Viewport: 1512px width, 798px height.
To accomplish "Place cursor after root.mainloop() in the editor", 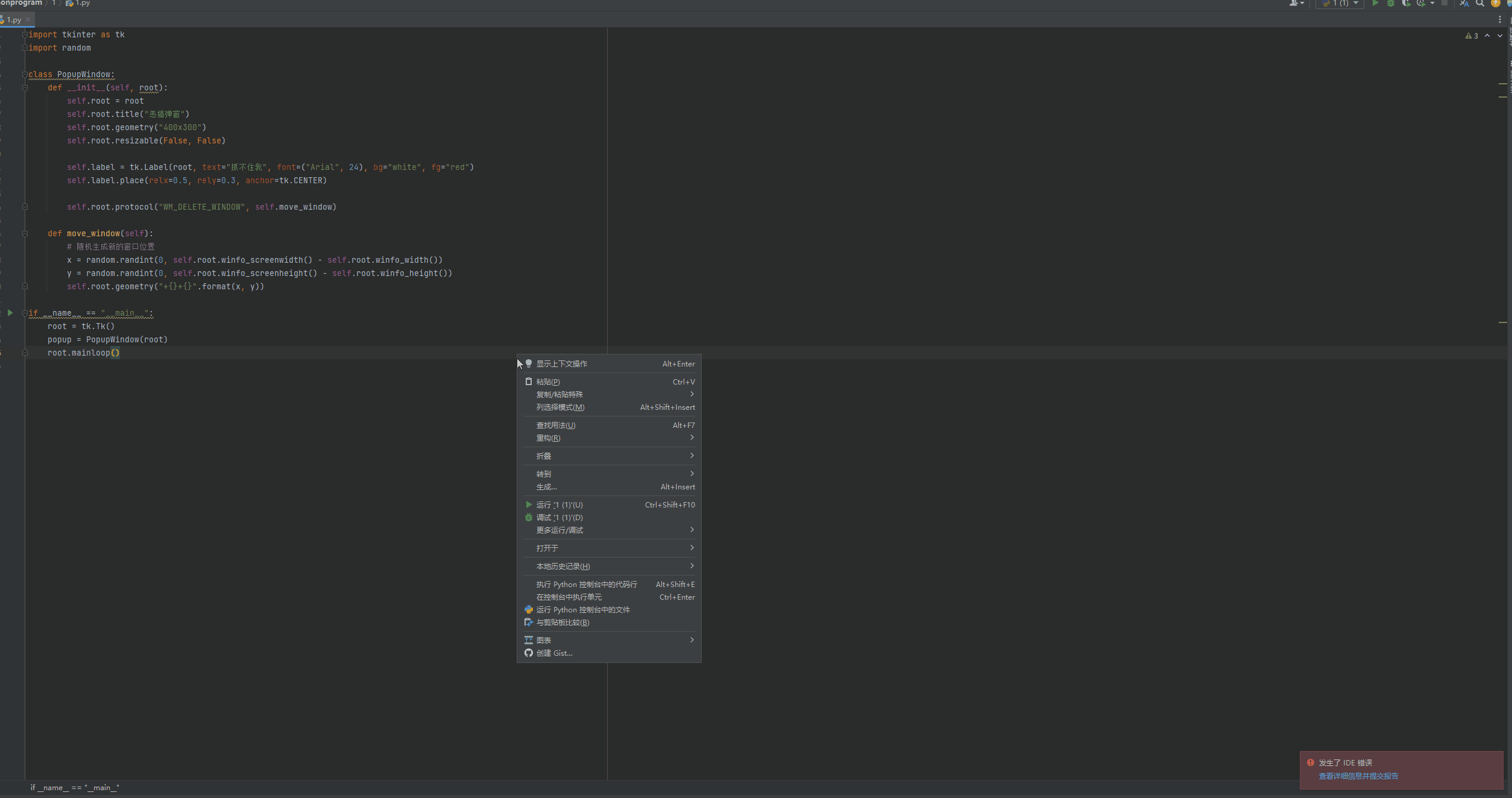I will (121, 353).
